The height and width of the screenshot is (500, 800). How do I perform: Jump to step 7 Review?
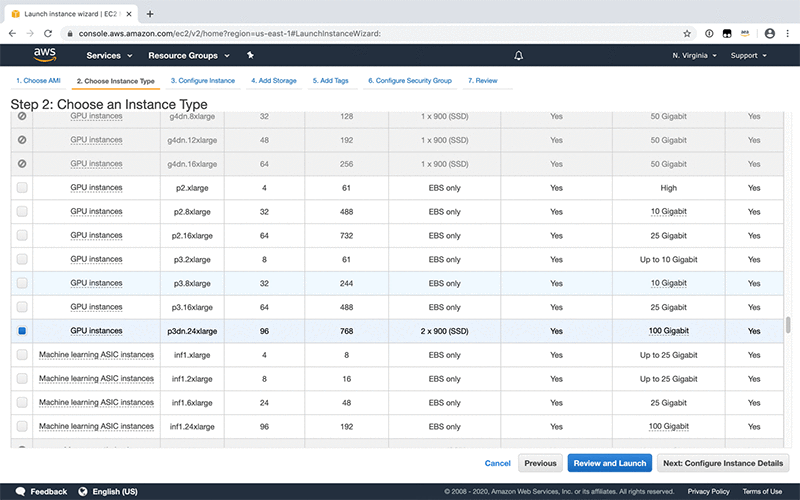(x=483, y=81)
